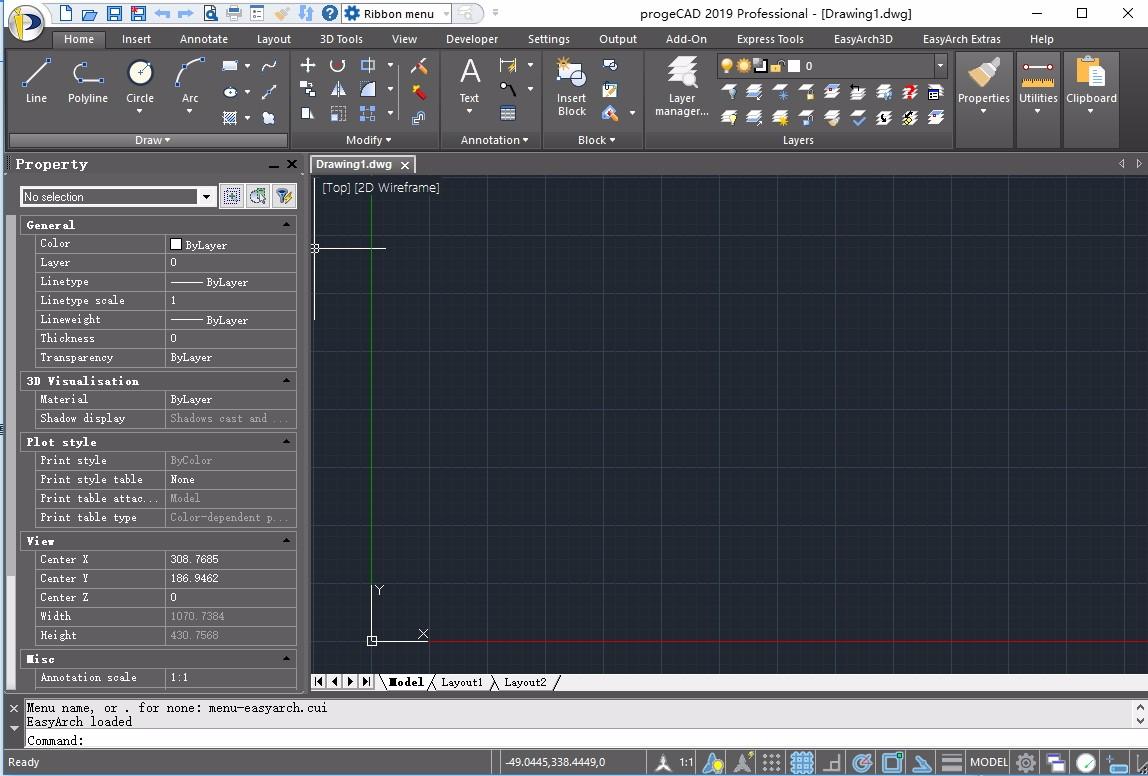
Task: Expand the layer list dropdown arrow
Action: tap(940, 66)
